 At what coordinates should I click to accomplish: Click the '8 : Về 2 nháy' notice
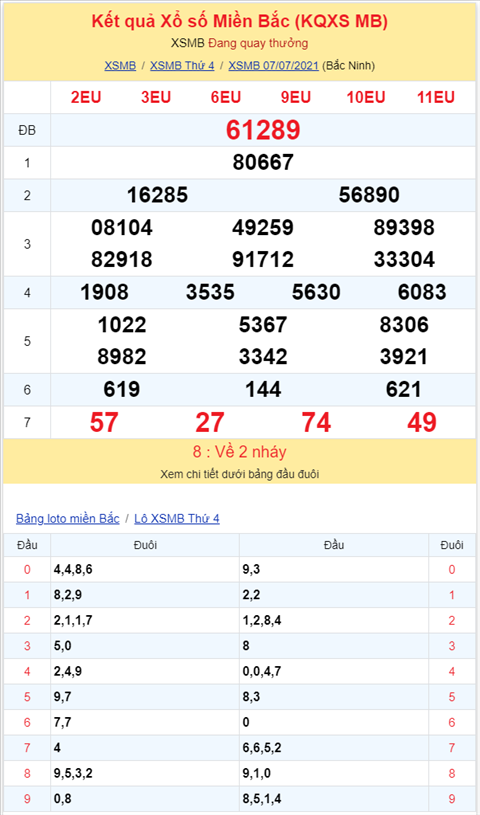tap(239, 452)
